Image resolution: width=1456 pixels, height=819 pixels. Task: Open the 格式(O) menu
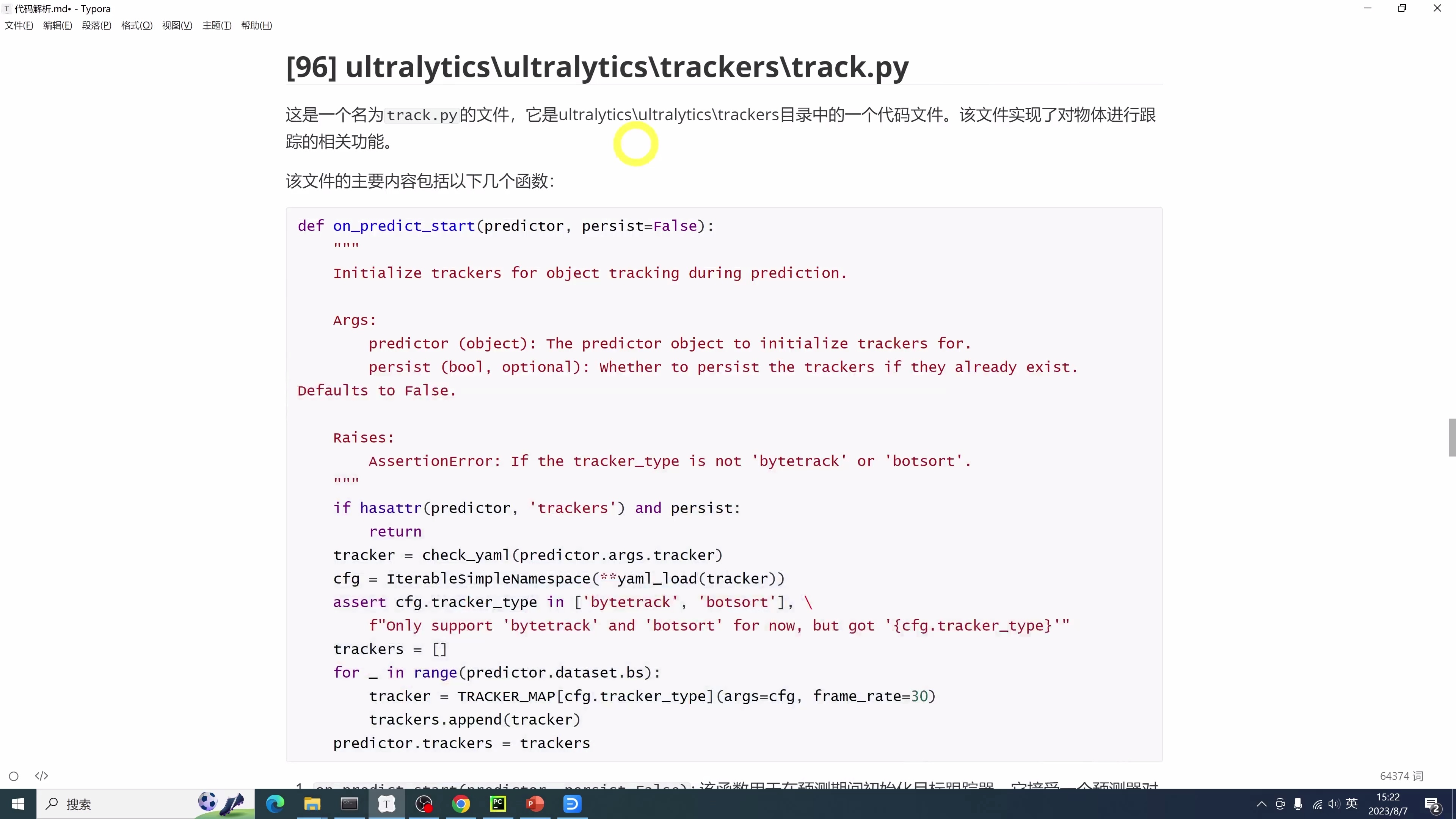click(x=136, y=25)
